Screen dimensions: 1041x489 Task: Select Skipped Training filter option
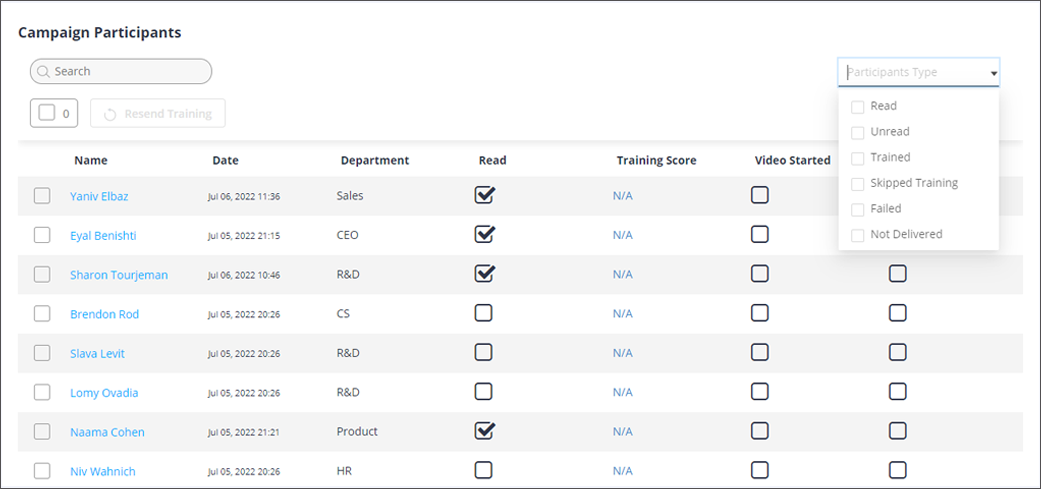pos(913,183)
